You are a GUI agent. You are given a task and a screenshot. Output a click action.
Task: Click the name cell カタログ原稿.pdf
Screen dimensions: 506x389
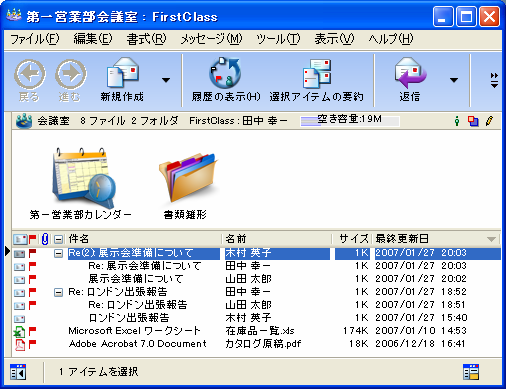coord(263,344)
